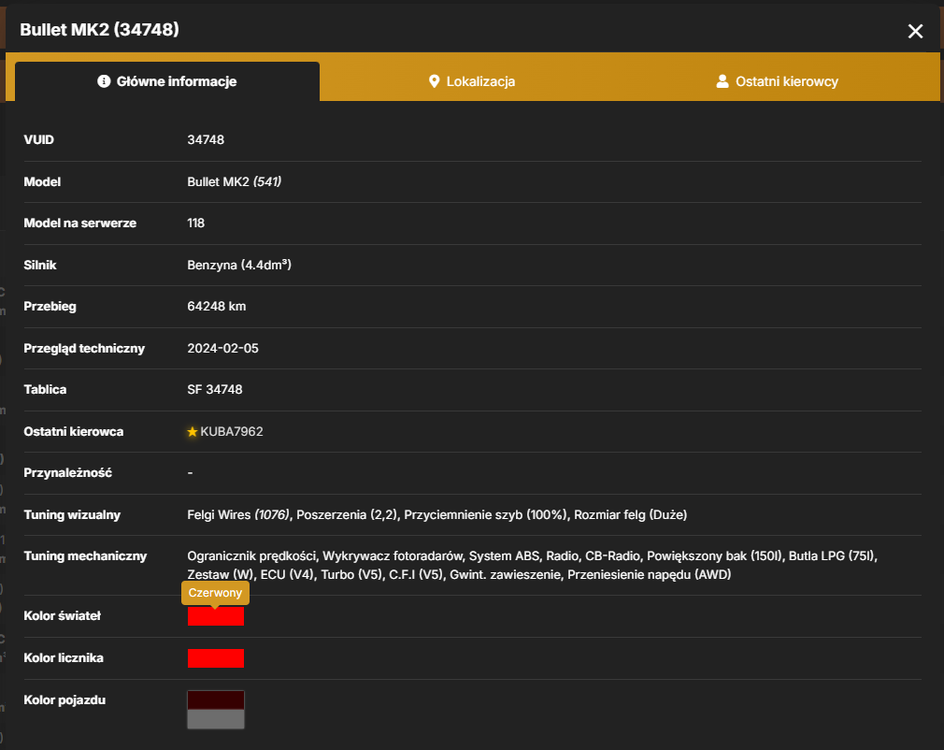Click the info icon on Główne informacje

click(x=104, y=81)
